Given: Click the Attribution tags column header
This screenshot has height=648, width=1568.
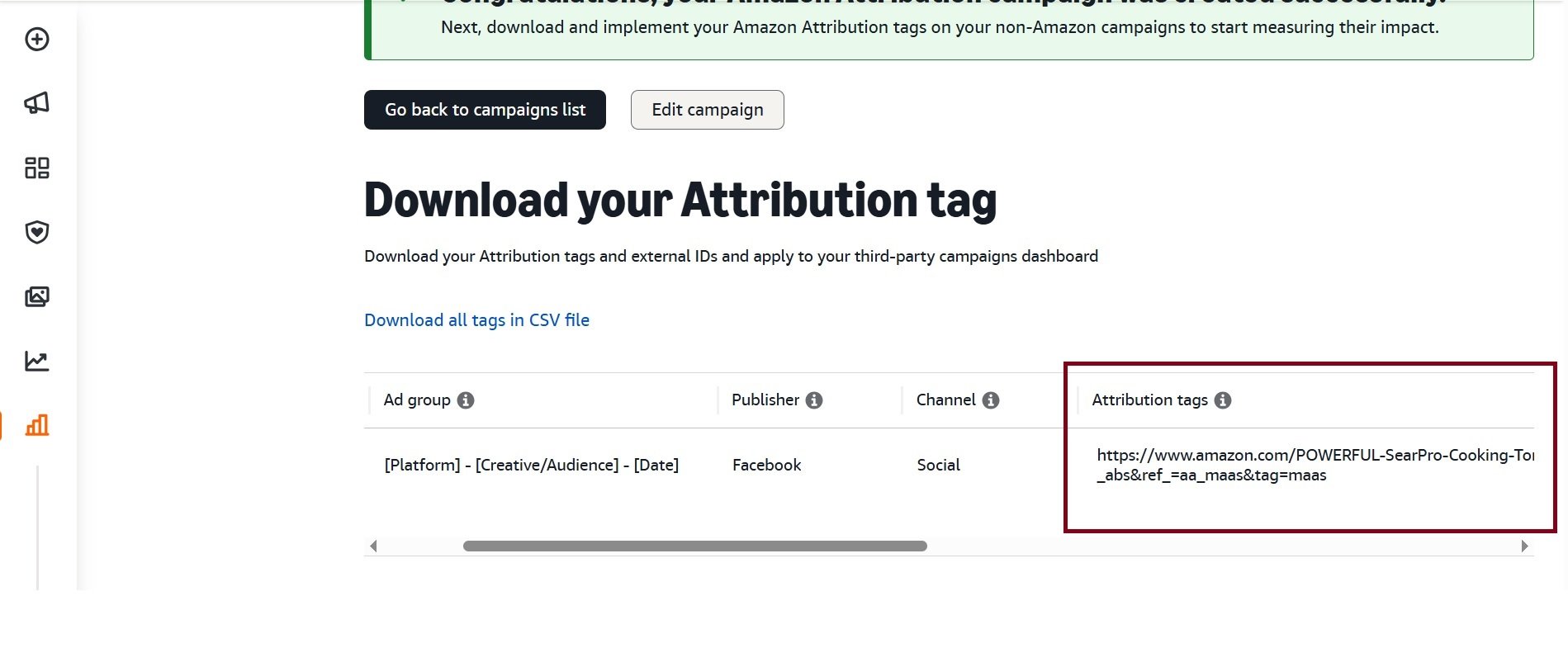Looking at the screenshot, I should pos(1149,400).
